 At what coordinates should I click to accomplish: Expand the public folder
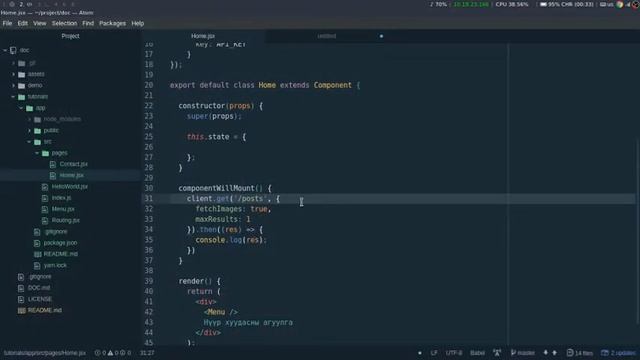(x=29, y=131)
